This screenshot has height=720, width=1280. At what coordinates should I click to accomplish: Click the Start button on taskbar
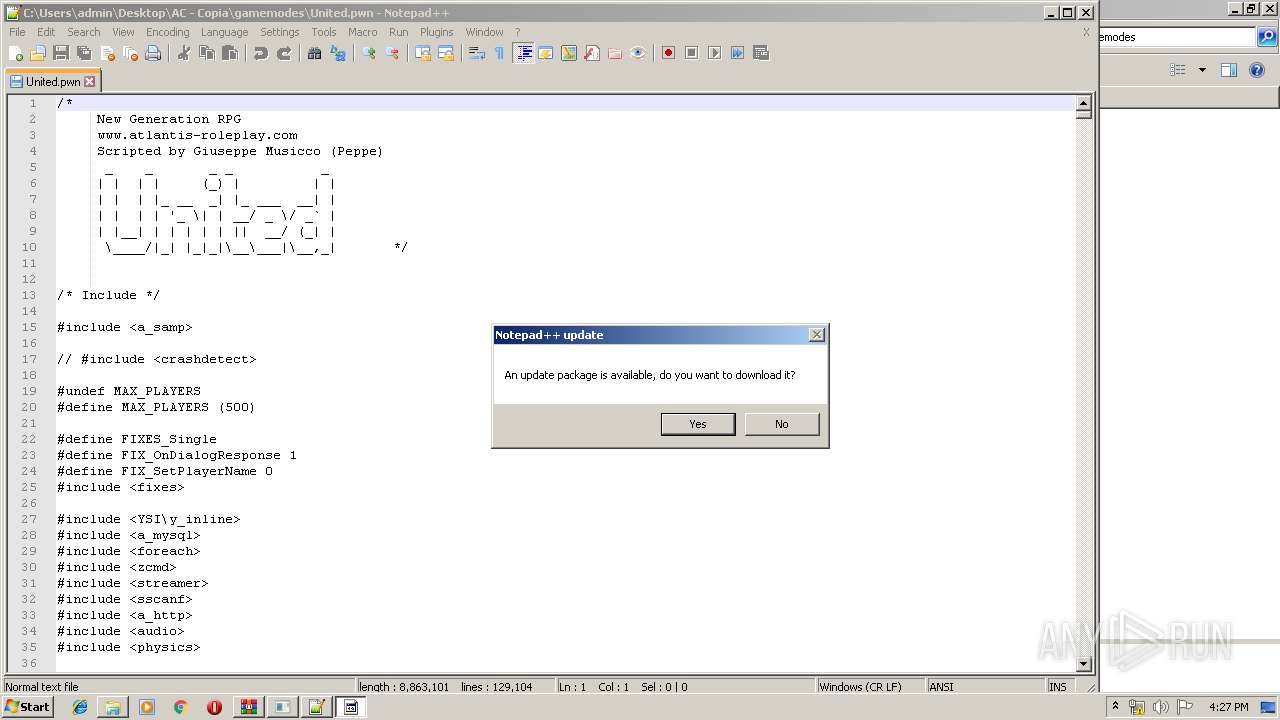coord(28,707)
